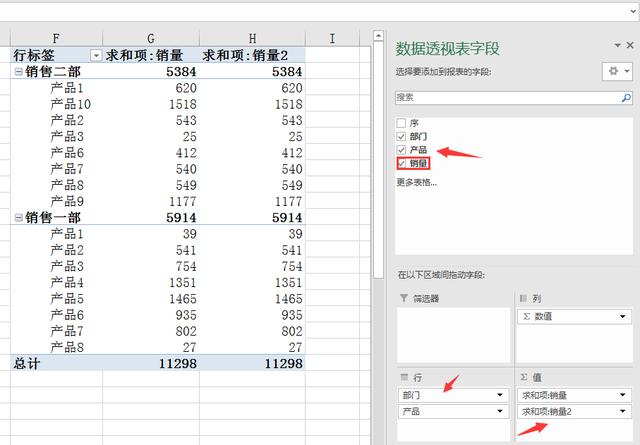Select the 求和项:销量 header cell

(x=151, y=55)
